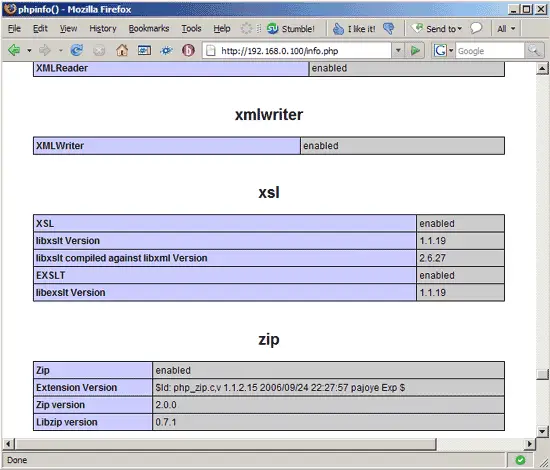Click the horizontal scrollbar left arrow
This screenshot has height=470, width=550.
(x=8, y=444)
